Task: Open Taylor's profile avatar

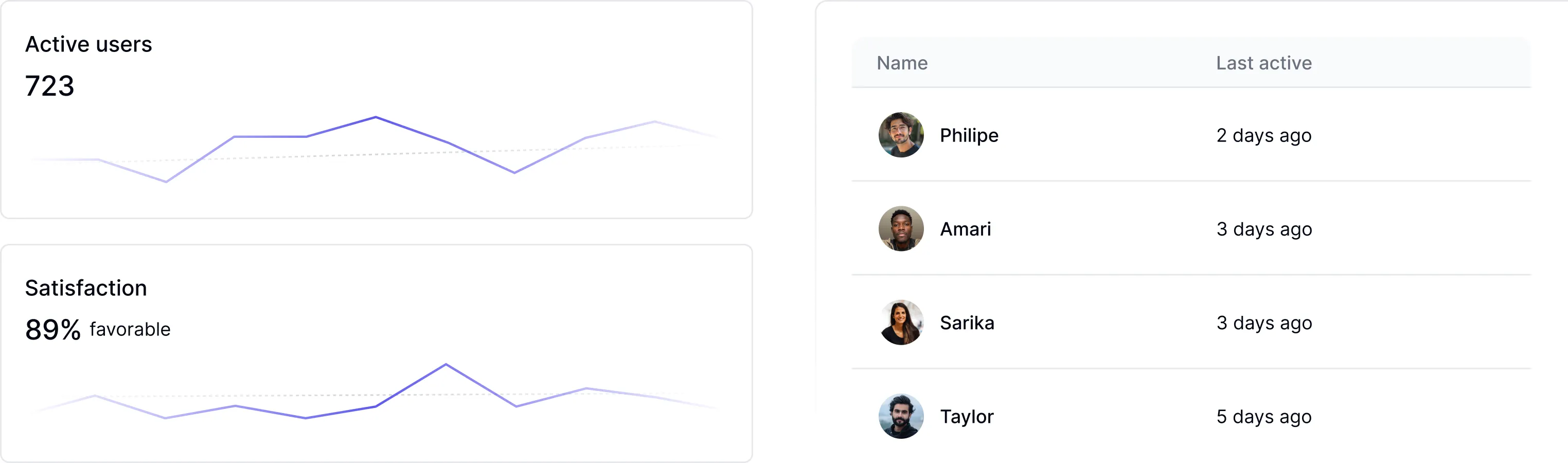Action: coord(901,417)
